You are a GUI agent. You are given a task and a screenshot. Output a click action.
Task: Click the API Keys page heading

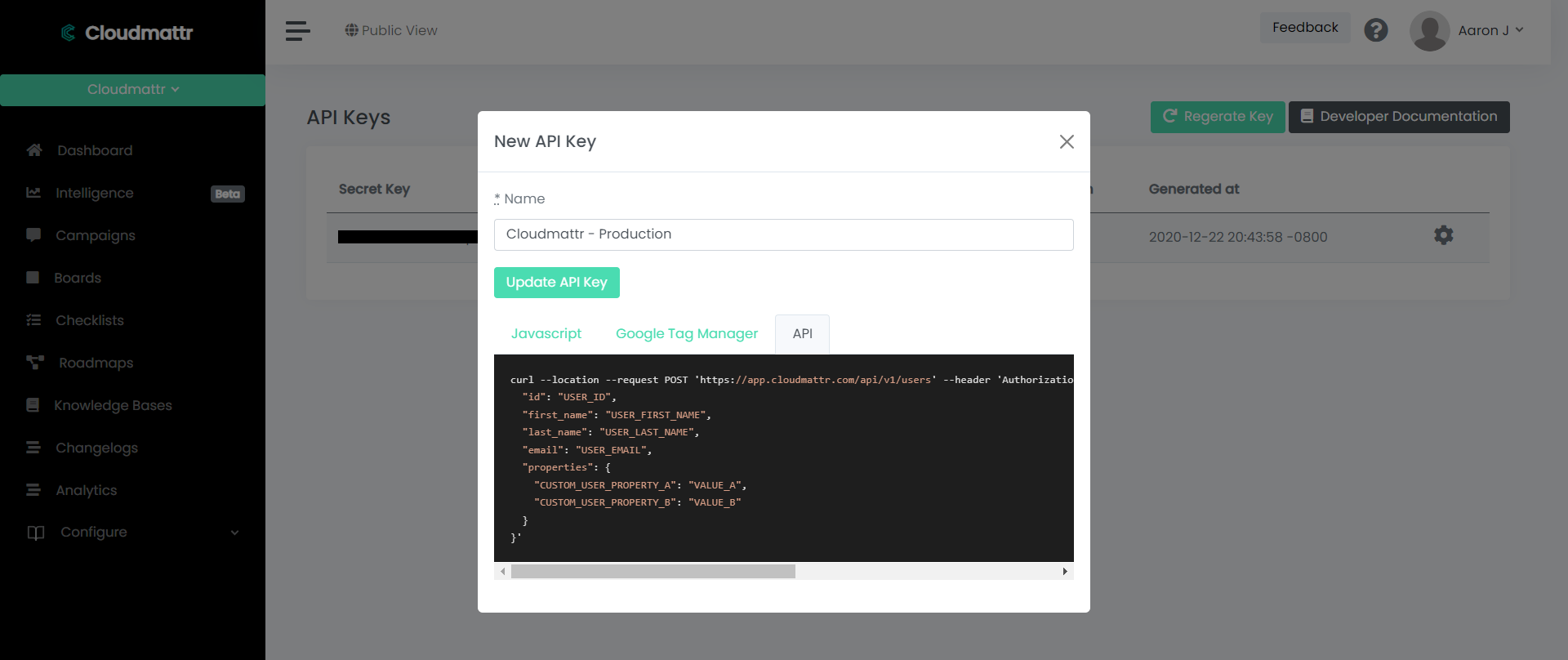coord(349,118)
